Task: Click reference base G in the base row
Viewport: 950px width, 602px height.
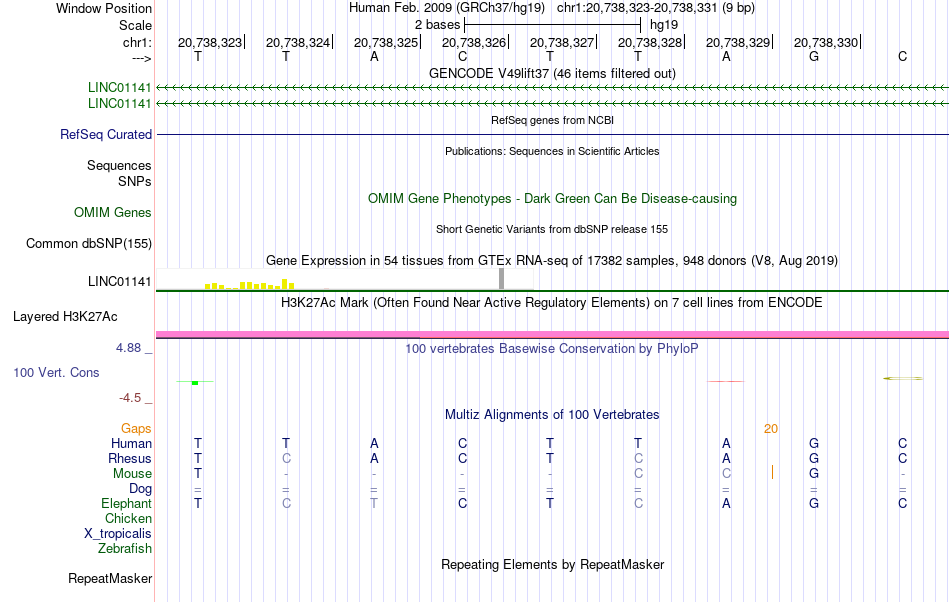Action: [x=814, y=56]
